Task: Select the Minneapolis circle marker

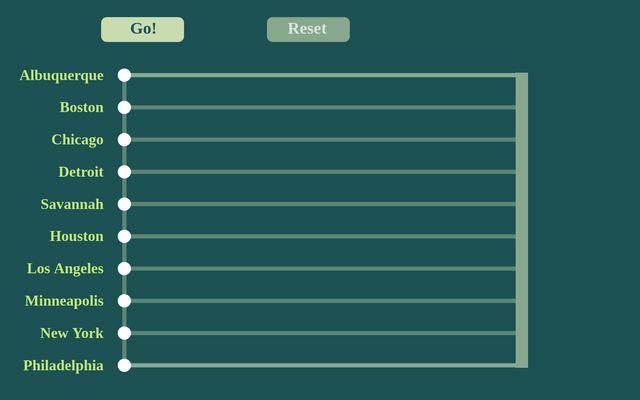Action: [x=124, y=301]
